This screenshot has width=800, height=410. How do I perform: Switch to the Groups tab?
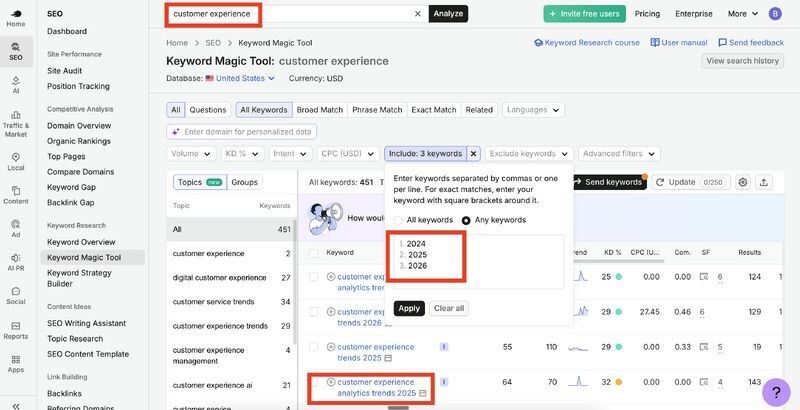coord(244,182)
